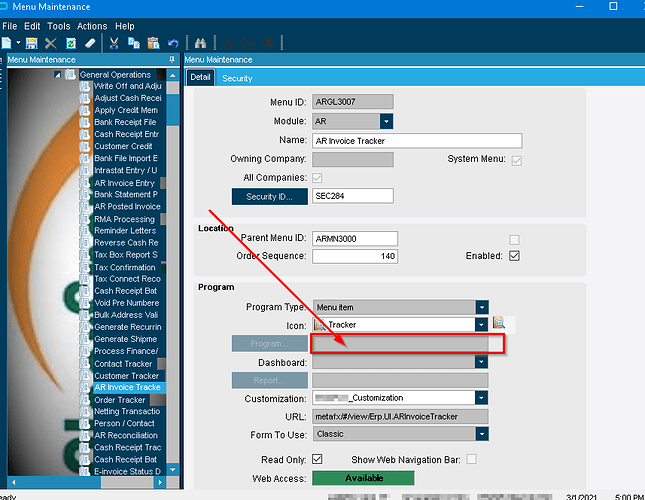Click the Paste clipboard icon

pos(153,43)
